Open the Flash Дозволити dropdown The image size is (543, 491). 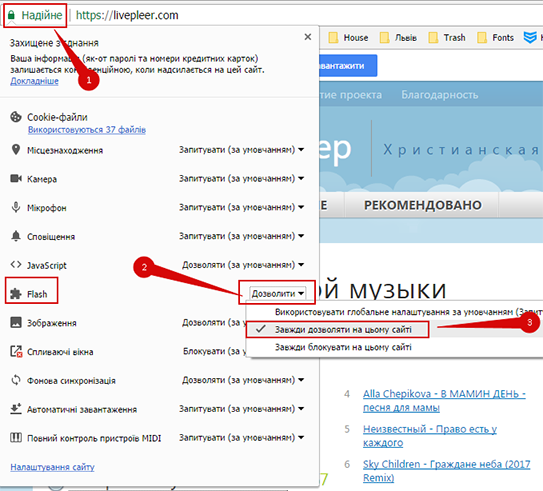click(278, 294)
